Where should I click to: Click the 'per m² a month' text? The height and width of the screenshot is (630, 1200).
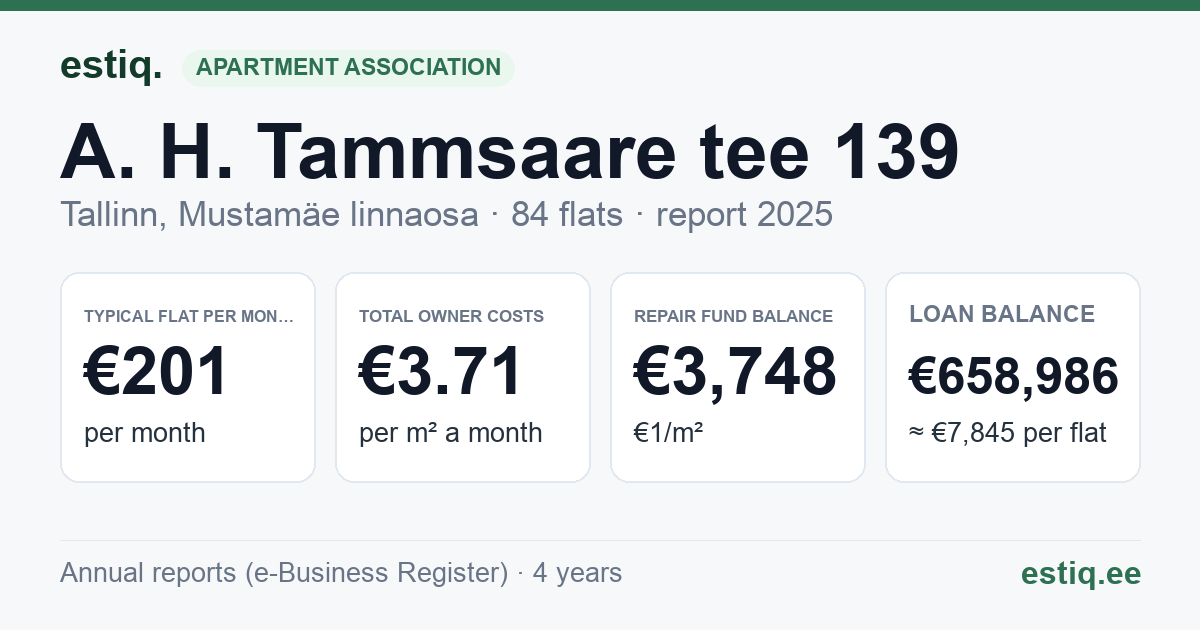click(x=451, y=433)
